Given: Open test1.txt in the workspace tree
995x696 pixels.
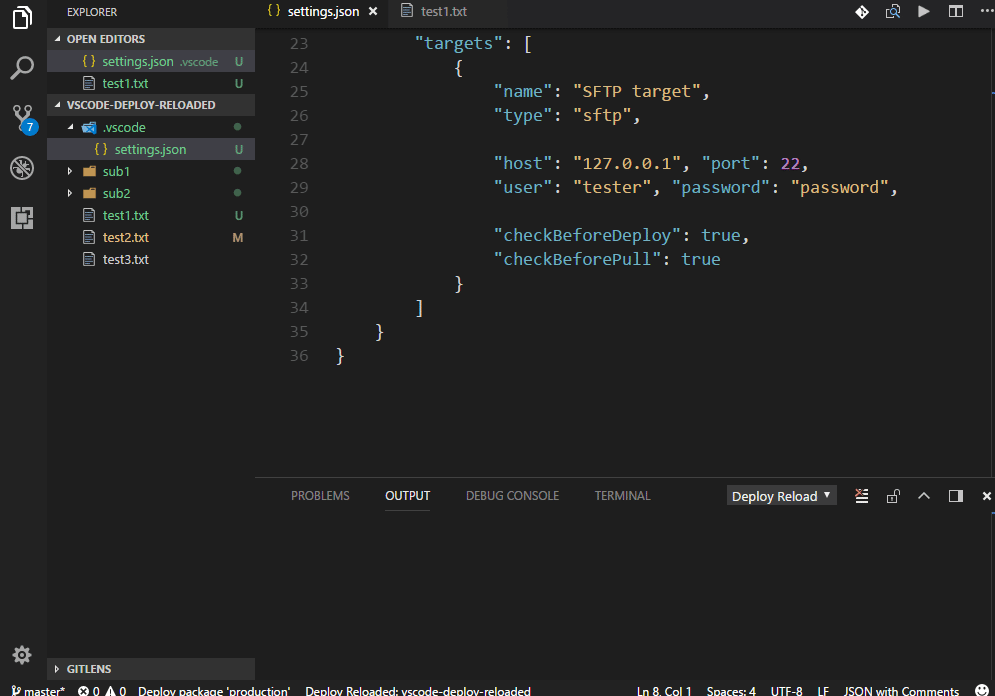Looking at the screenshot, I should pyautogui.click(x=151, y=215).
